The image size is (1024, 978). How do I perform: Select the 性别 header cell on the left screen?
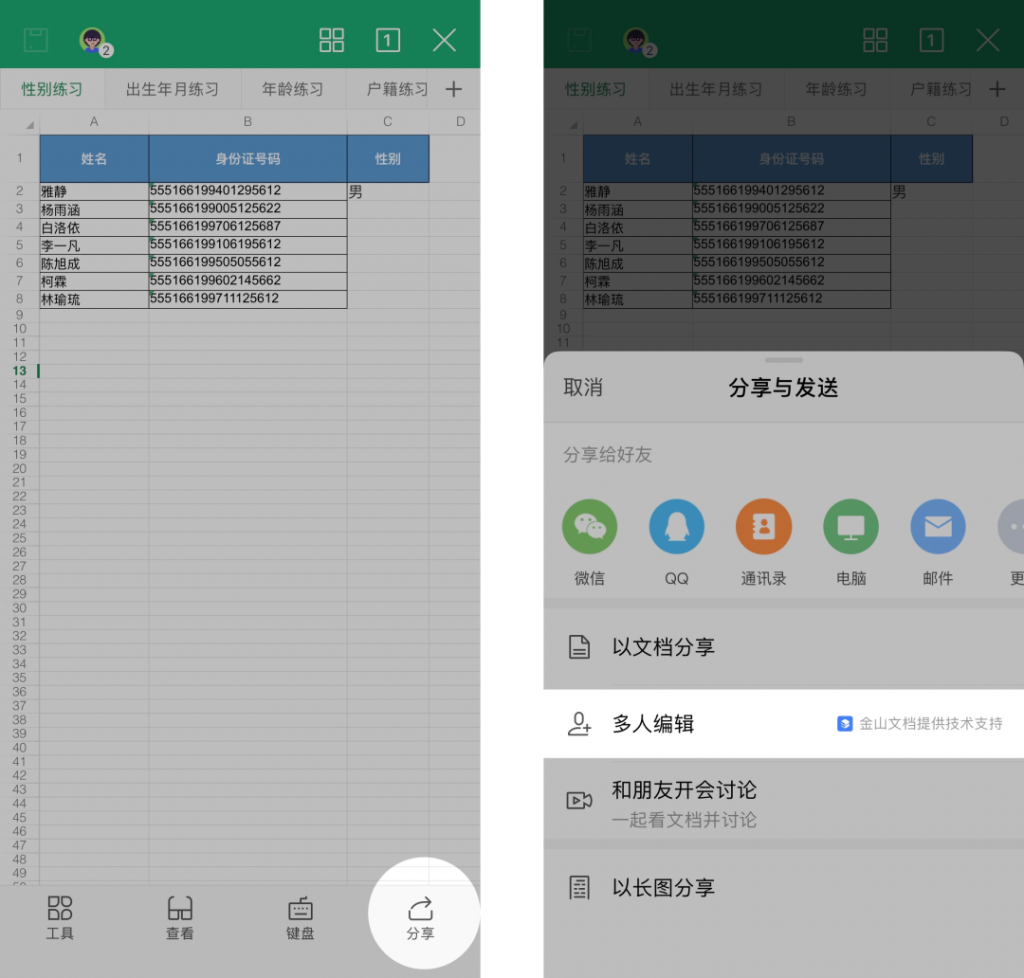388,159
